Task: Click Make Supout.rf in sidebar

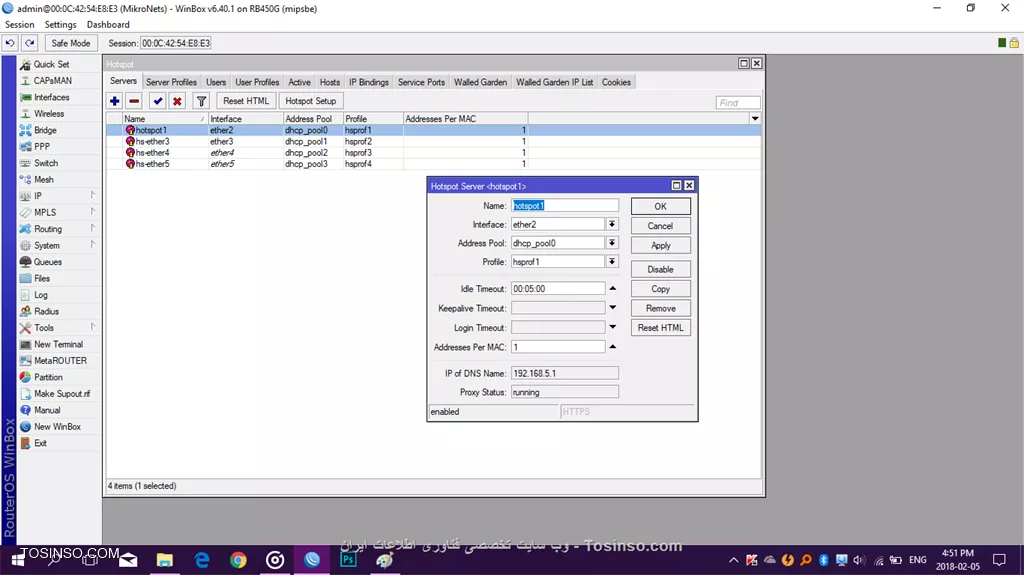Action: (62, 393)
